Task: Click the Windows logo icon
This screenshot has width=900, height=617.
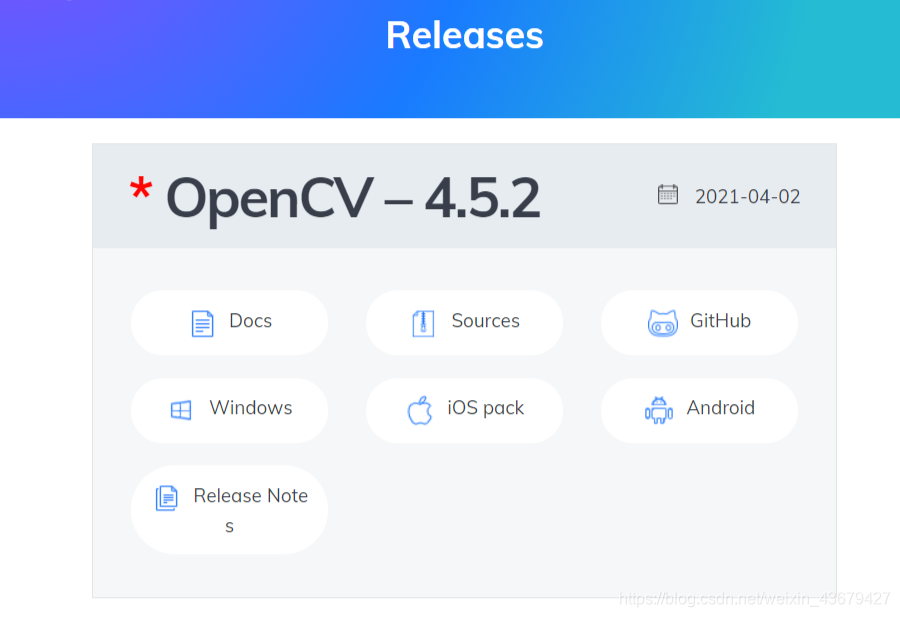Action: pos(181,410)
